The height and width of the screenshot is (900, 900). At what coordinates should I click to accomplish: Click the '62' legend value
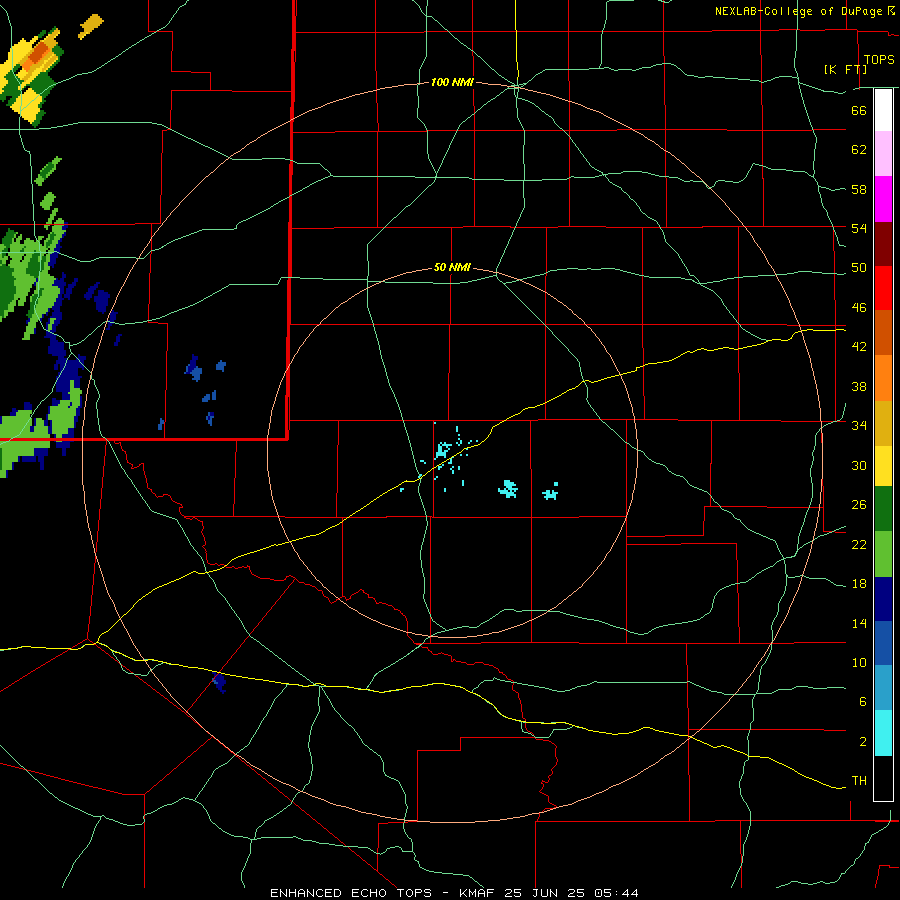(859, 150)
